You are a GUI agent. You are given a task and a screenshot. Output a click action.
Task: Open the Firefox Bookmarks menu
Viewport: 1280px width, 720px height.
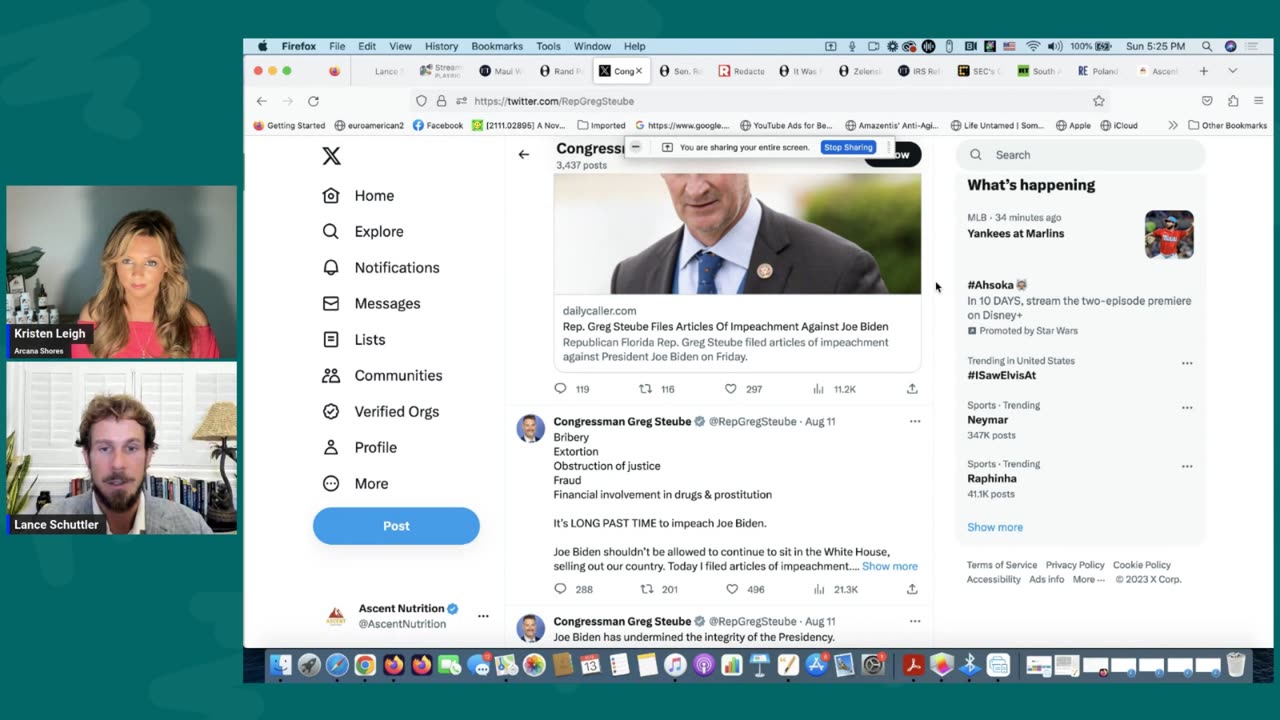497,46
